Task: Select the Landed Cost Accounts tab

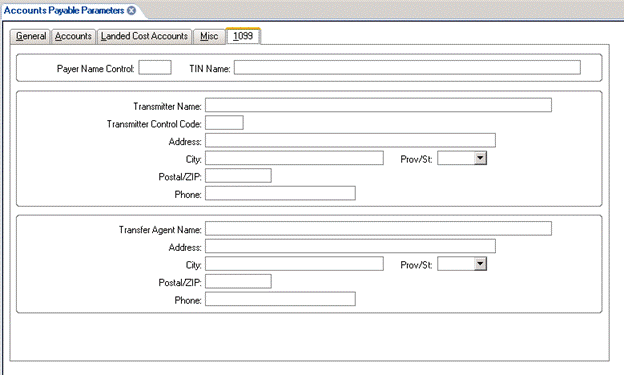Action: point(144,36)
